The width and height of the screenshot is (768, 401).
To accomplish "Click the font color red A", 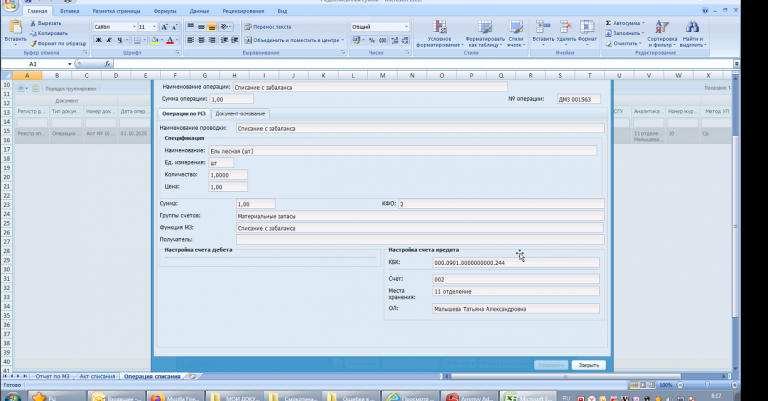I will 170,40.
